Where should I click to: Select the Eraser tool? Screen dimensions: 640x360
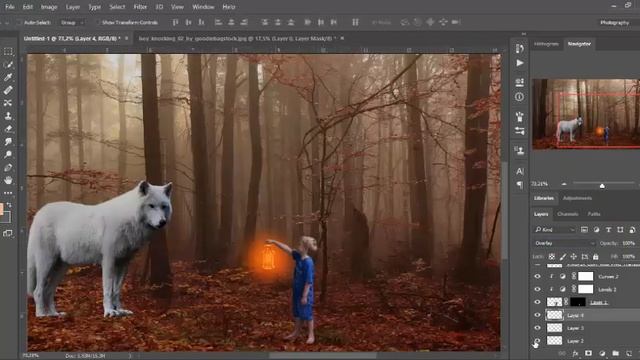pyautogui.click(x=8, y=129)
